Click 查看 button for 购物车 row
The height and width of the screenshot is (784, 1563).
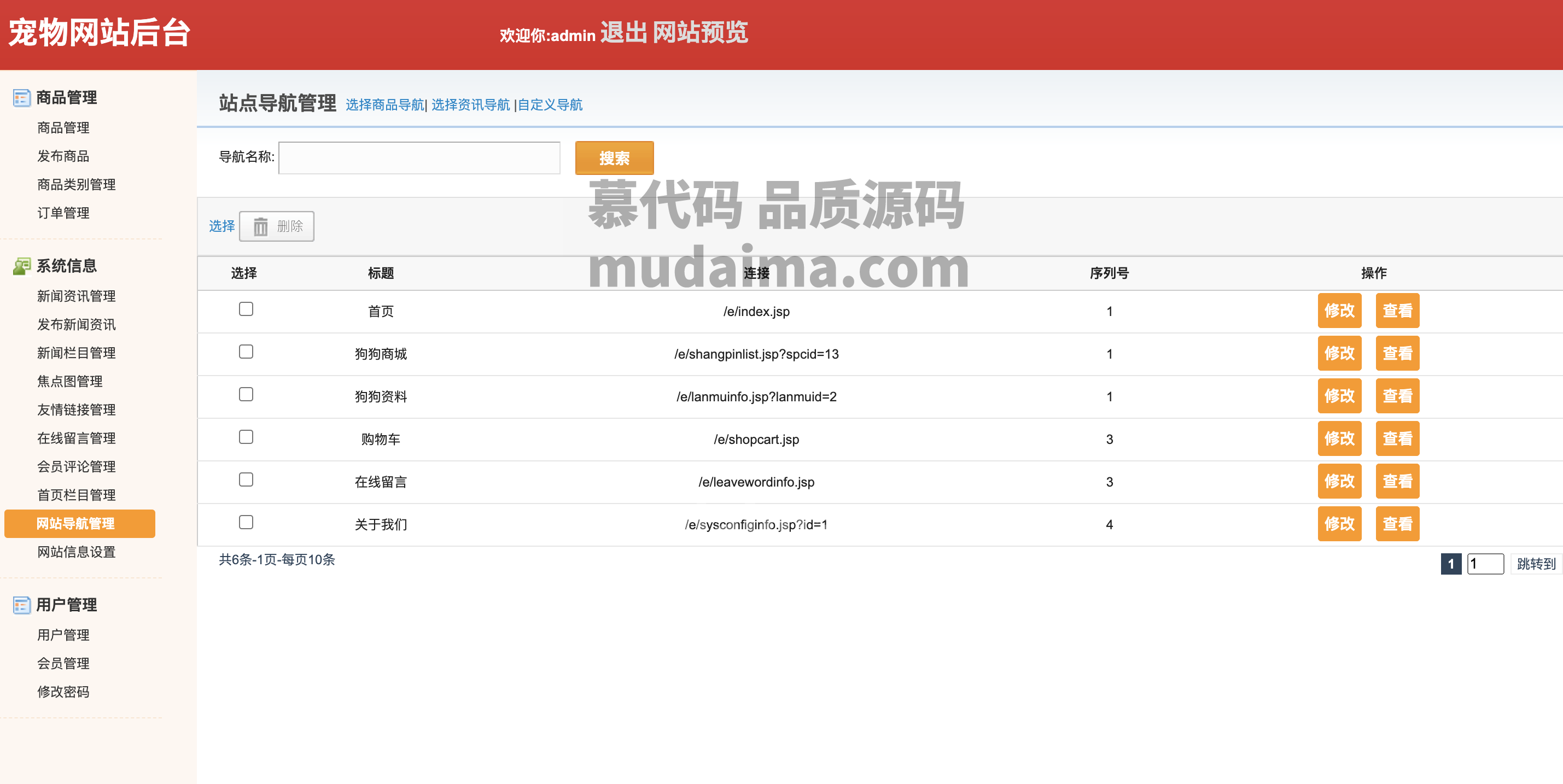(1397, 438)
